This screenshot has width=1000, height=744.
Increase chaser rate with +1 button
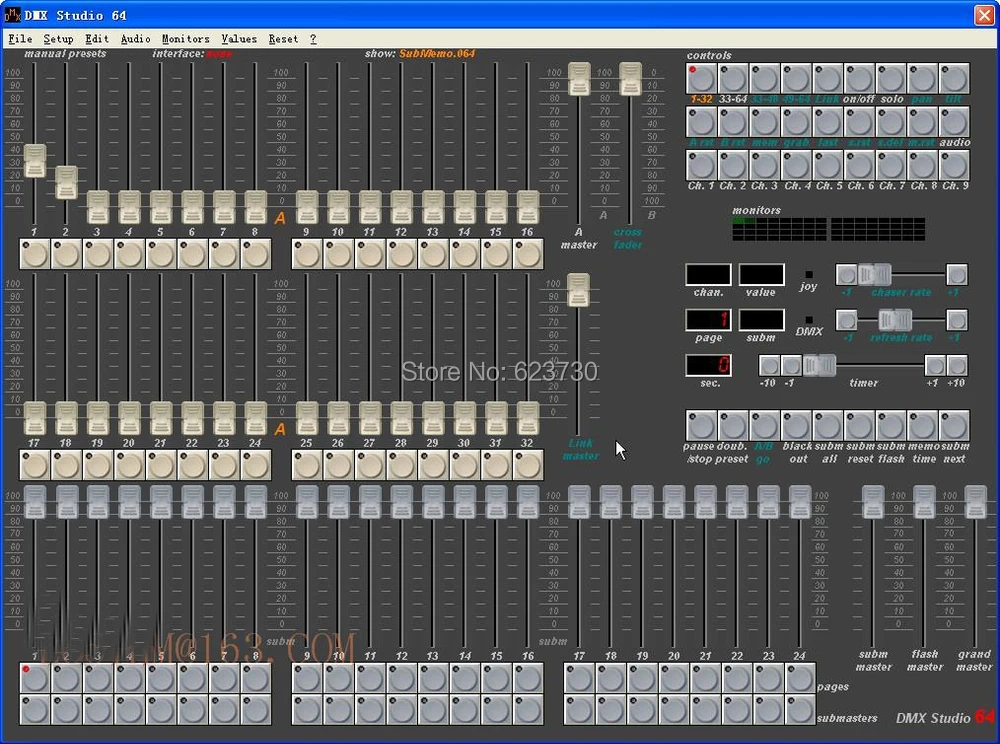pyautogui.click(x=957, y=274)
